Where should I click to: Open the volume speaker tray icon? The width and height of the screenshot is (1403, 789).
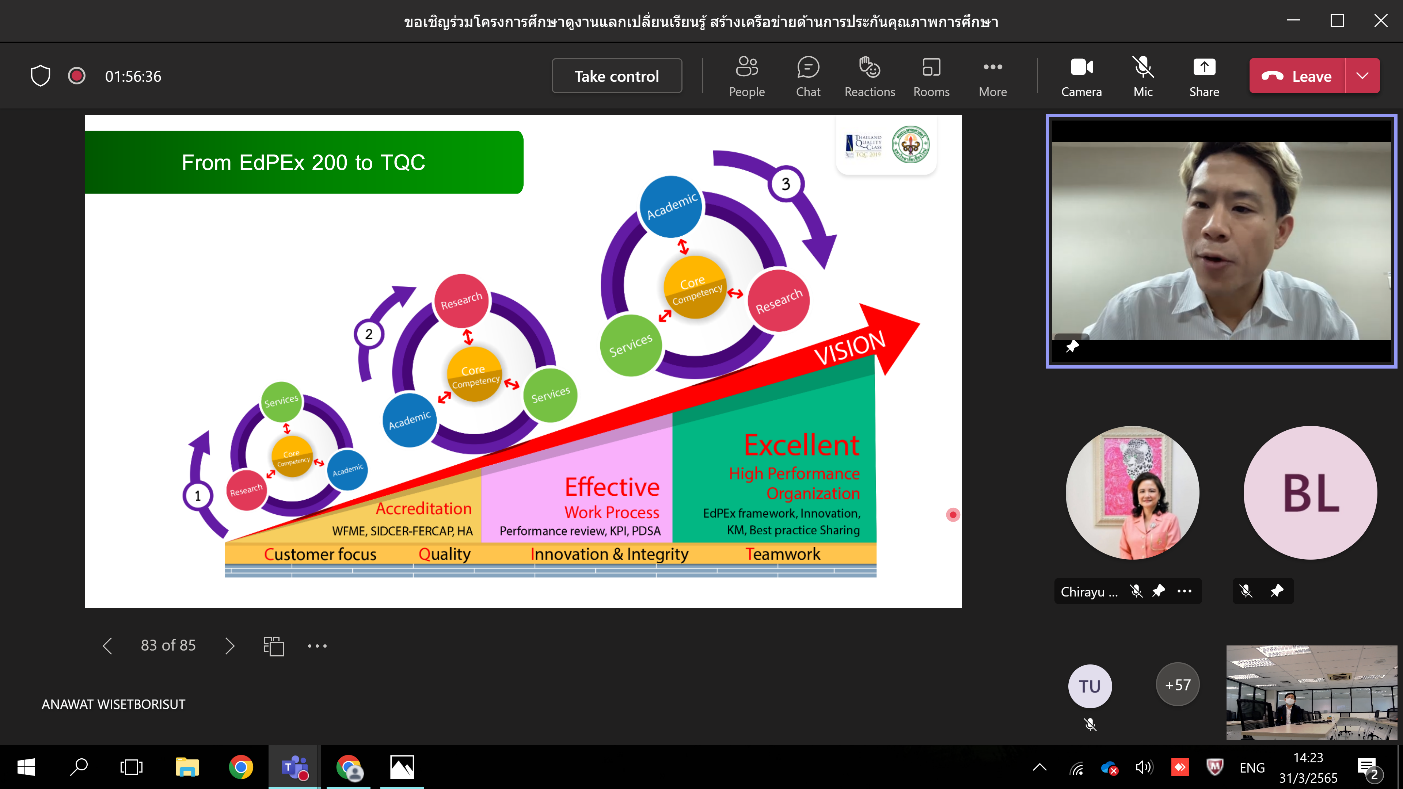(x=1144, y=768)
